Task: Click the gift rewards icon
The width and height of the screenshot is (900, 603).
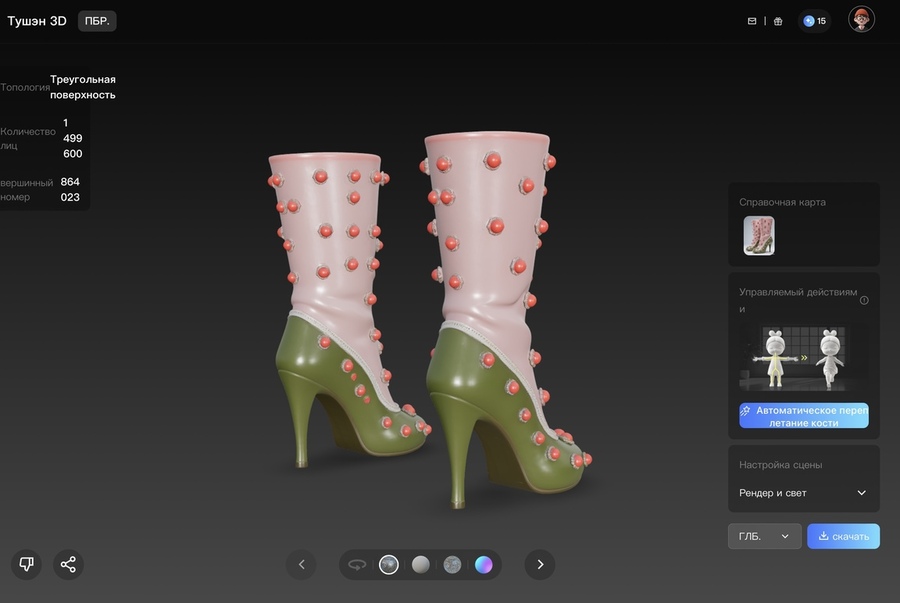Action: 778,21
